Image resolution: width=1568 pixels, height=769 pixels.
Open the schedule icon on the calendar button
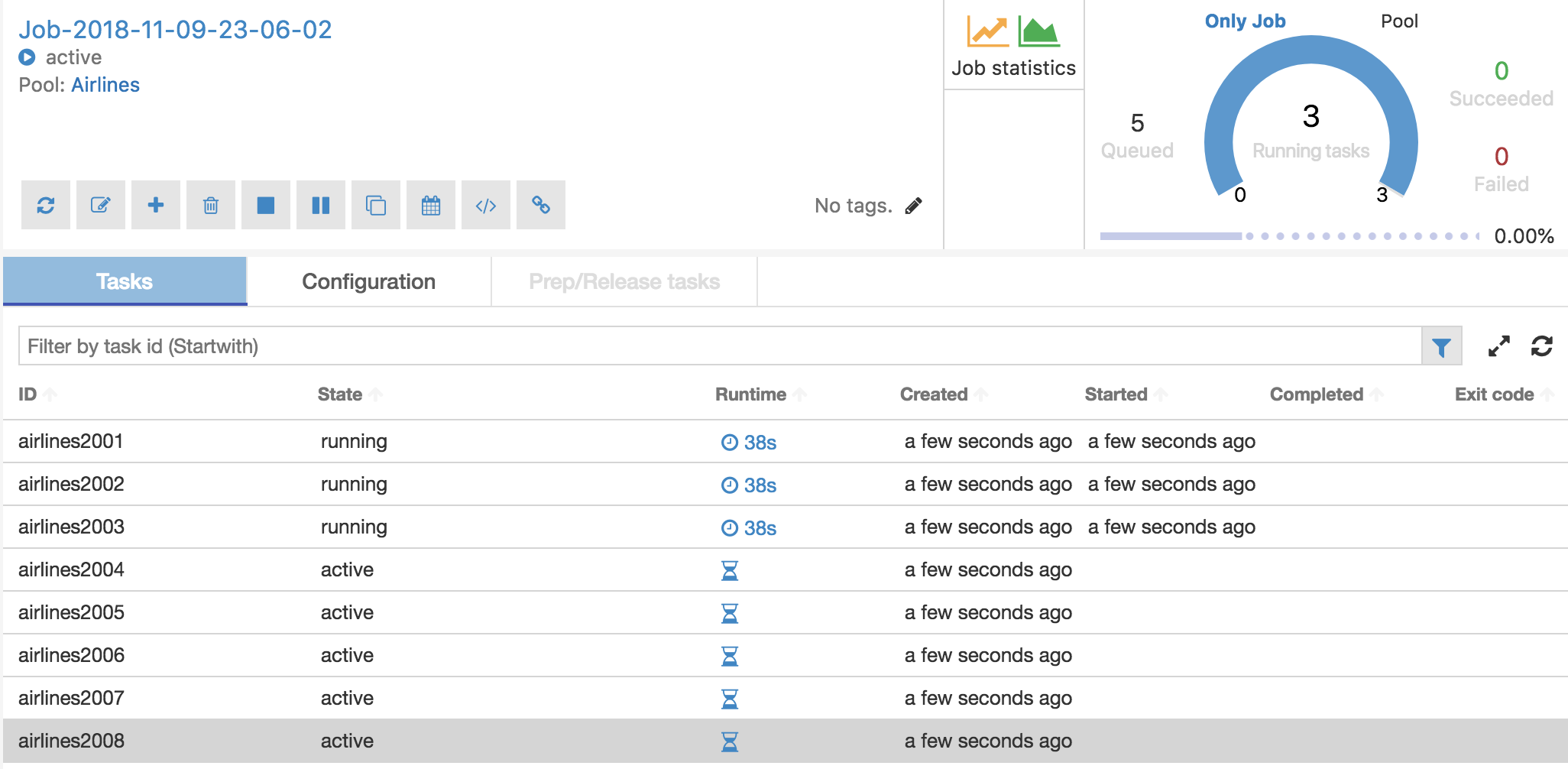(431, 205)
